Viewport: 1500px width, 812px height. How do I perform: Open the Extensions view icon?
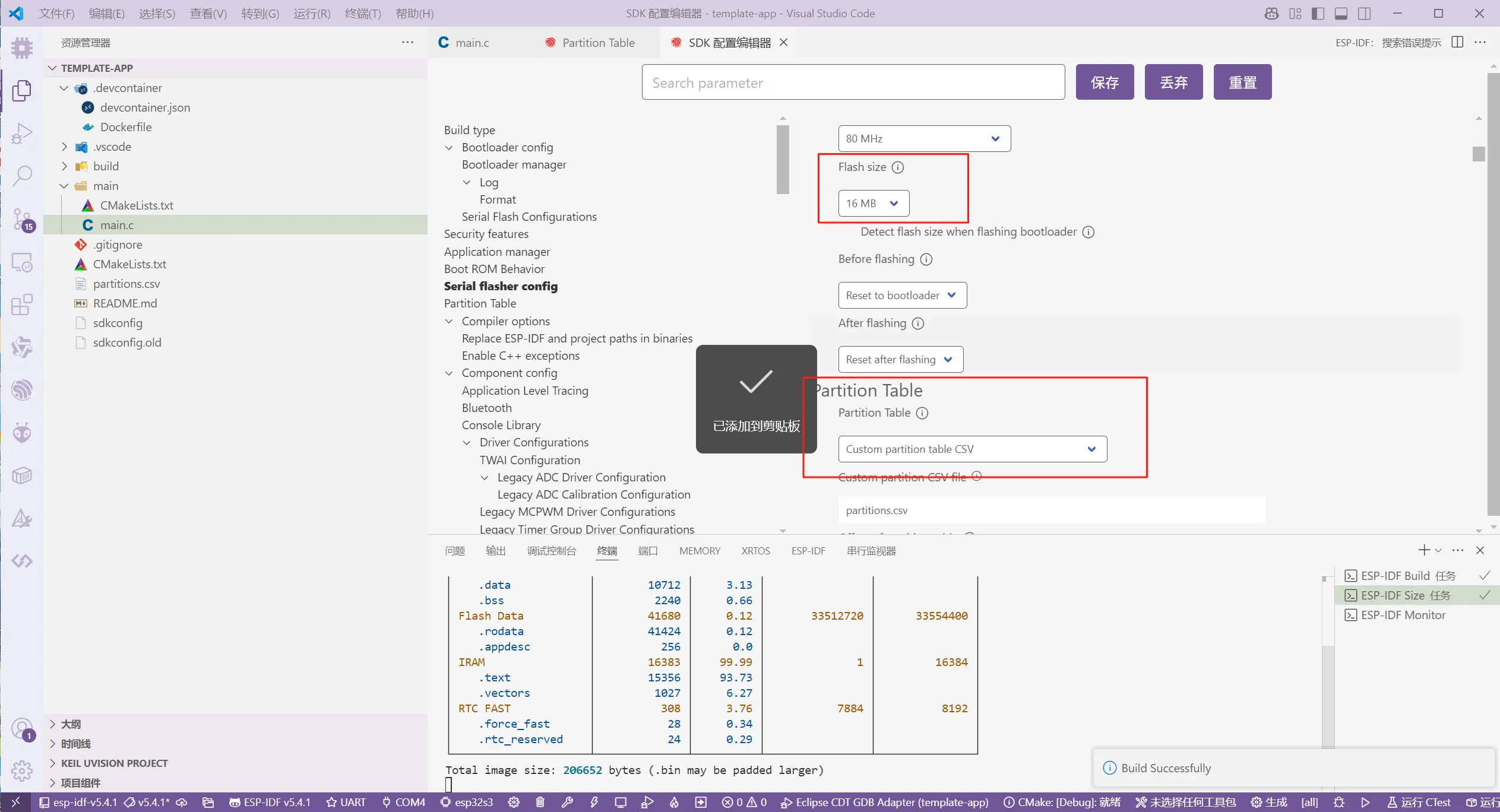coord(22,305)
